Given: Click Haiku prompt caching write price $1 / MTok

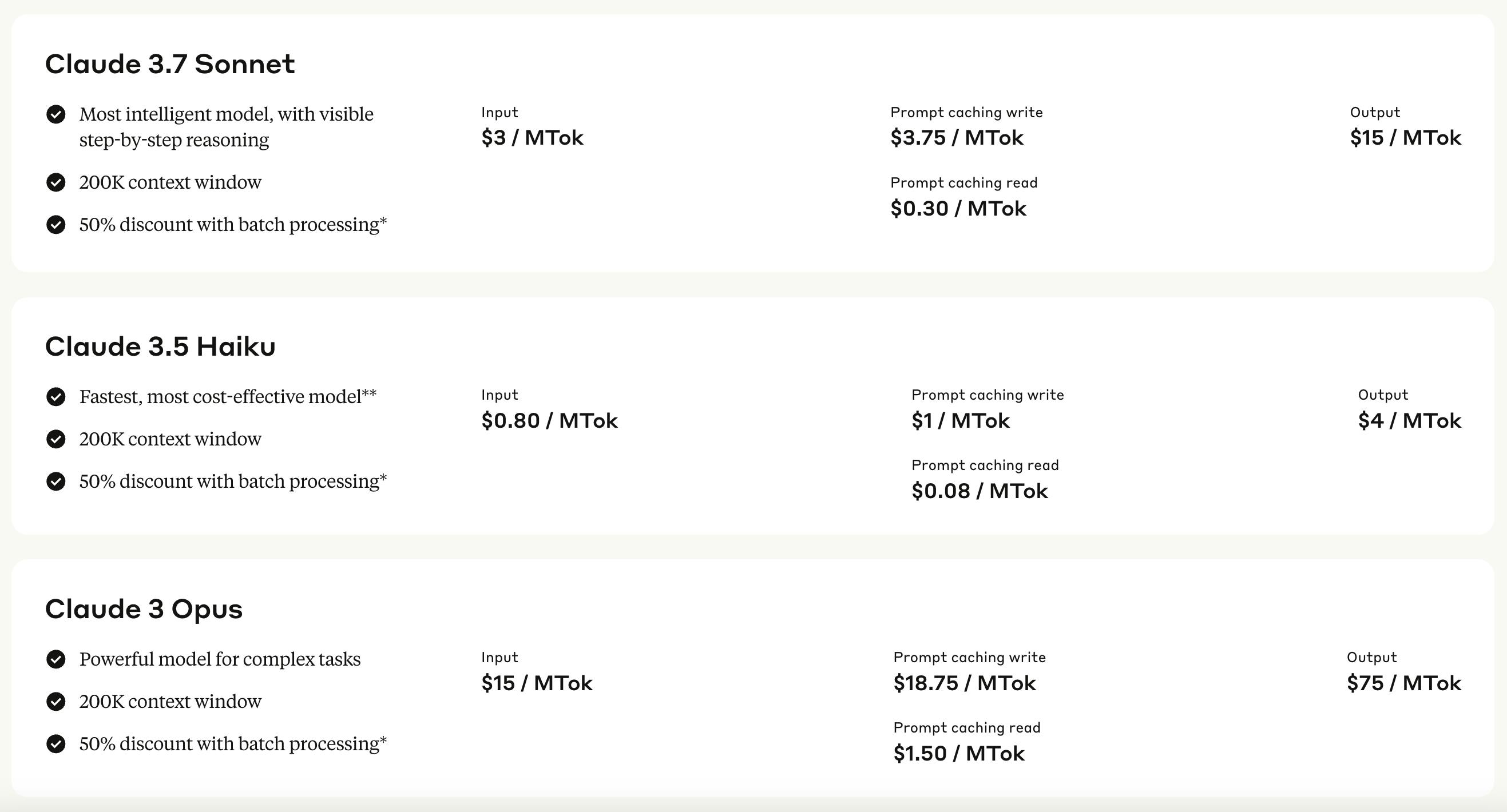Looking at the screenshot, I should coord(960,421).
